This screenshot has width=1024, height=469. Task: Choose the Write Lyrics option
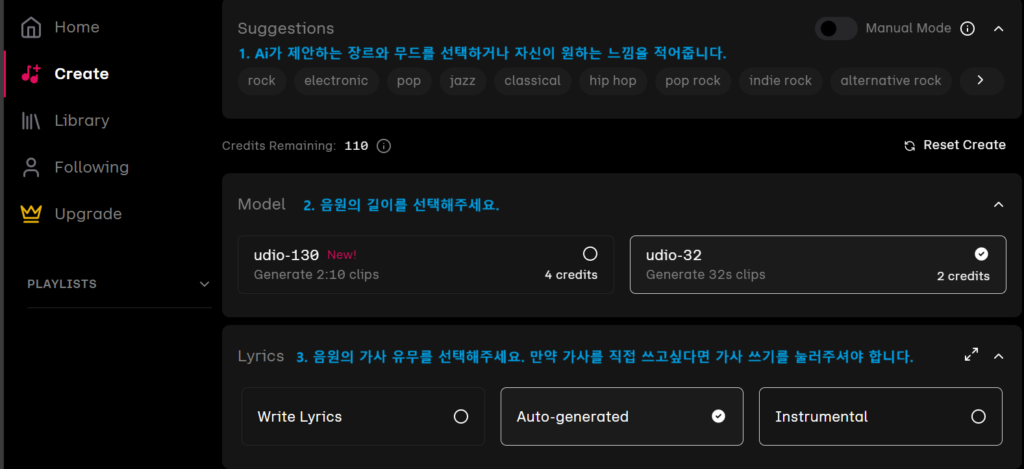tap(363, 417)
